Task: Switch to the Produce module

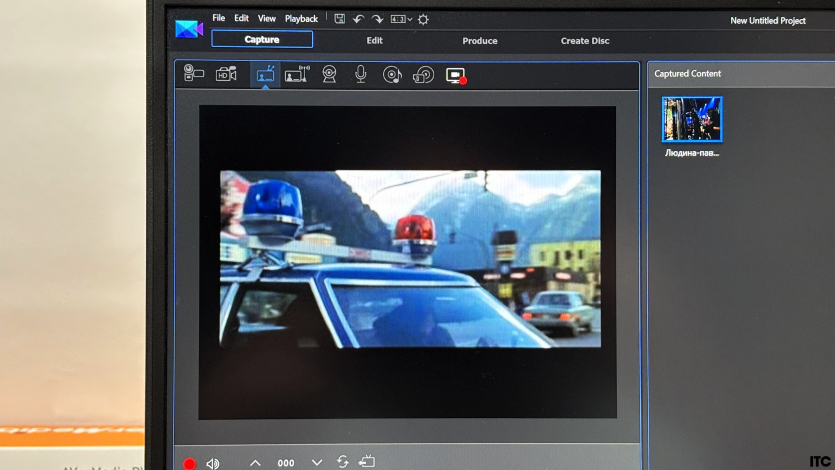Action: [x=480, y=41]
